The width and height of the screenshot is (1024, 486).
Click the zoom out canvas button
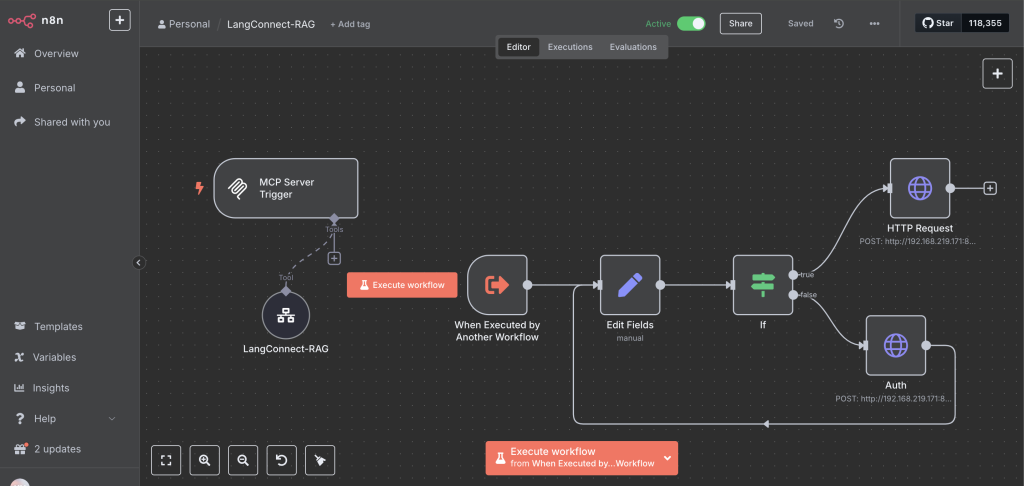tap(243, 461)
